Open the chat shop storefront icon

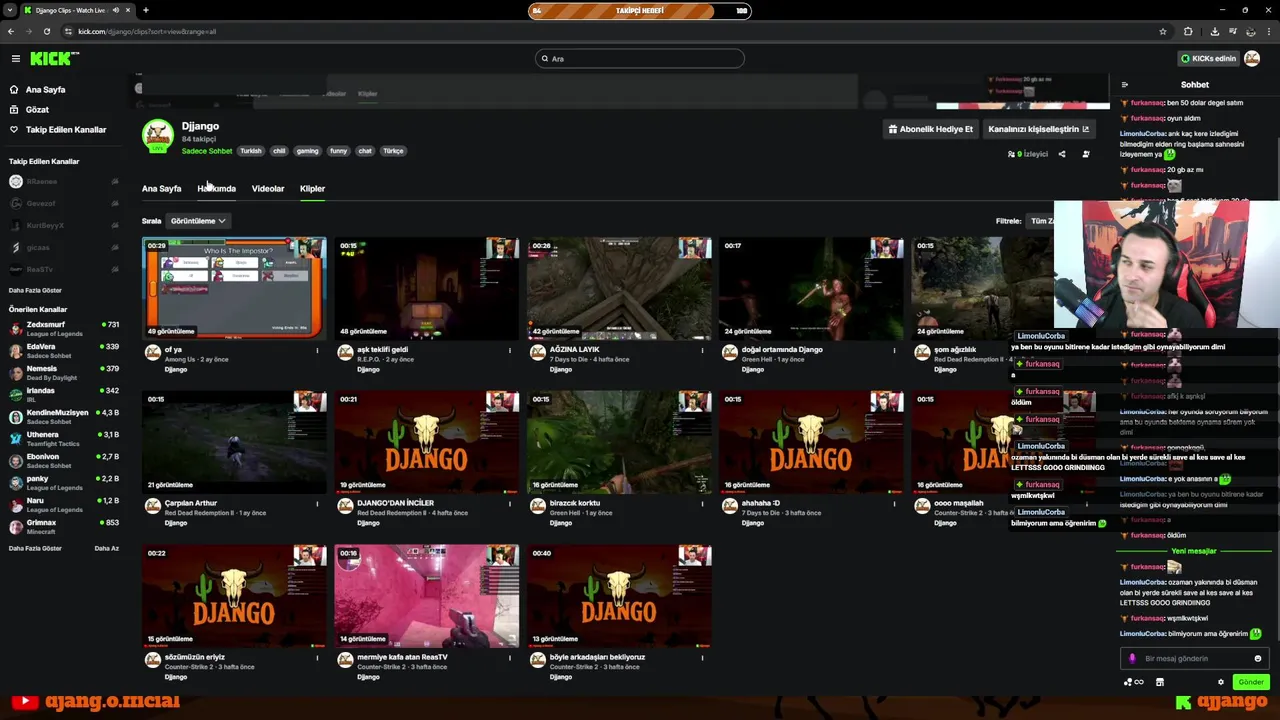click(x=1160, y=682)
